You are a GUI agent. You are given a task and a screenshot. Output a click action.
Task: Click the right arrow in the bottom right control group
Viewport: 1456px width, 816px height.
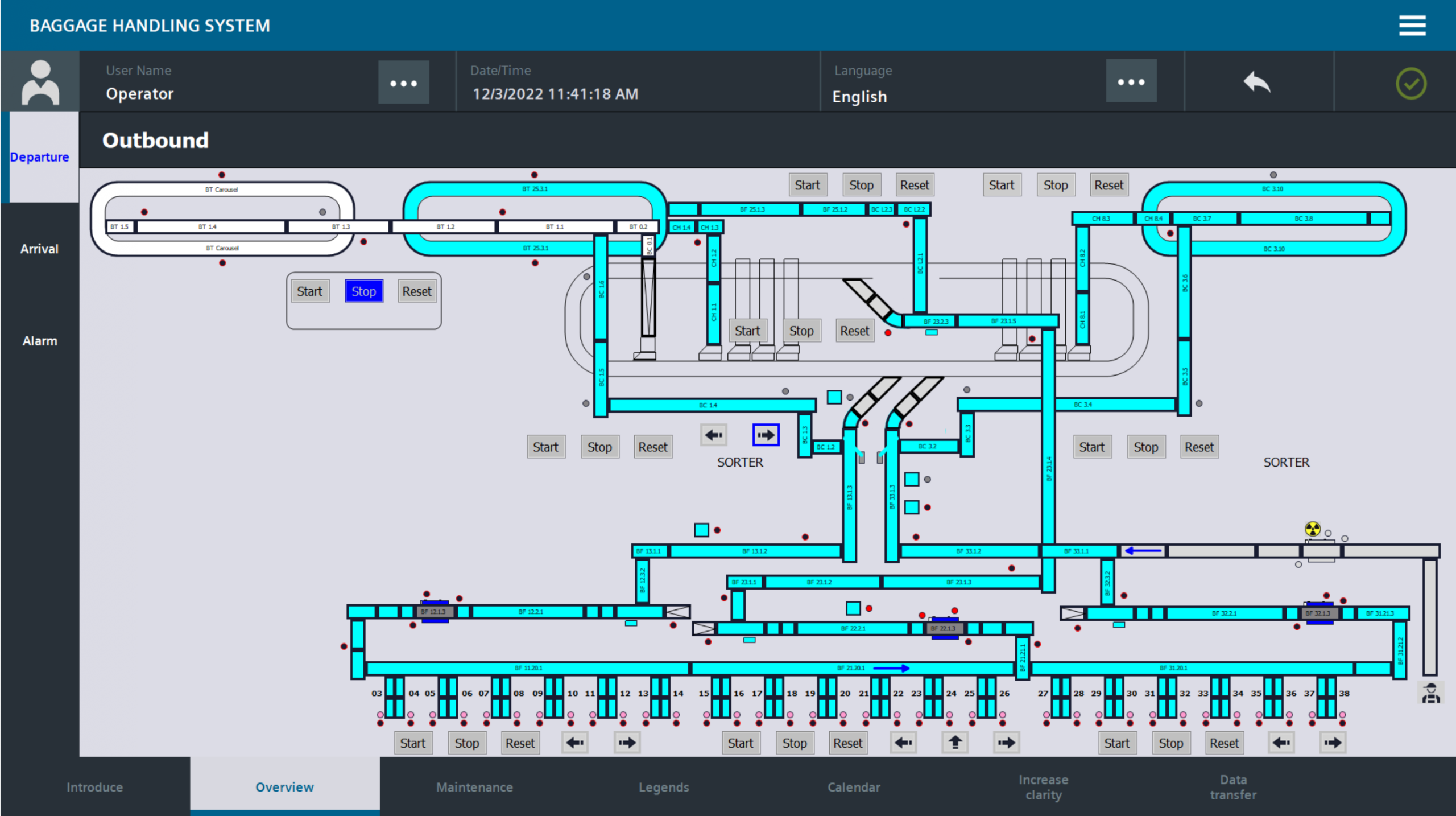(1333, 743)
